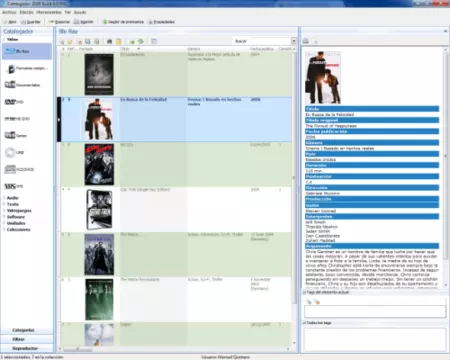This screenshot has height=360, width=450.
Task: Click inside the Buscar search field
Action: pos(270,41)
